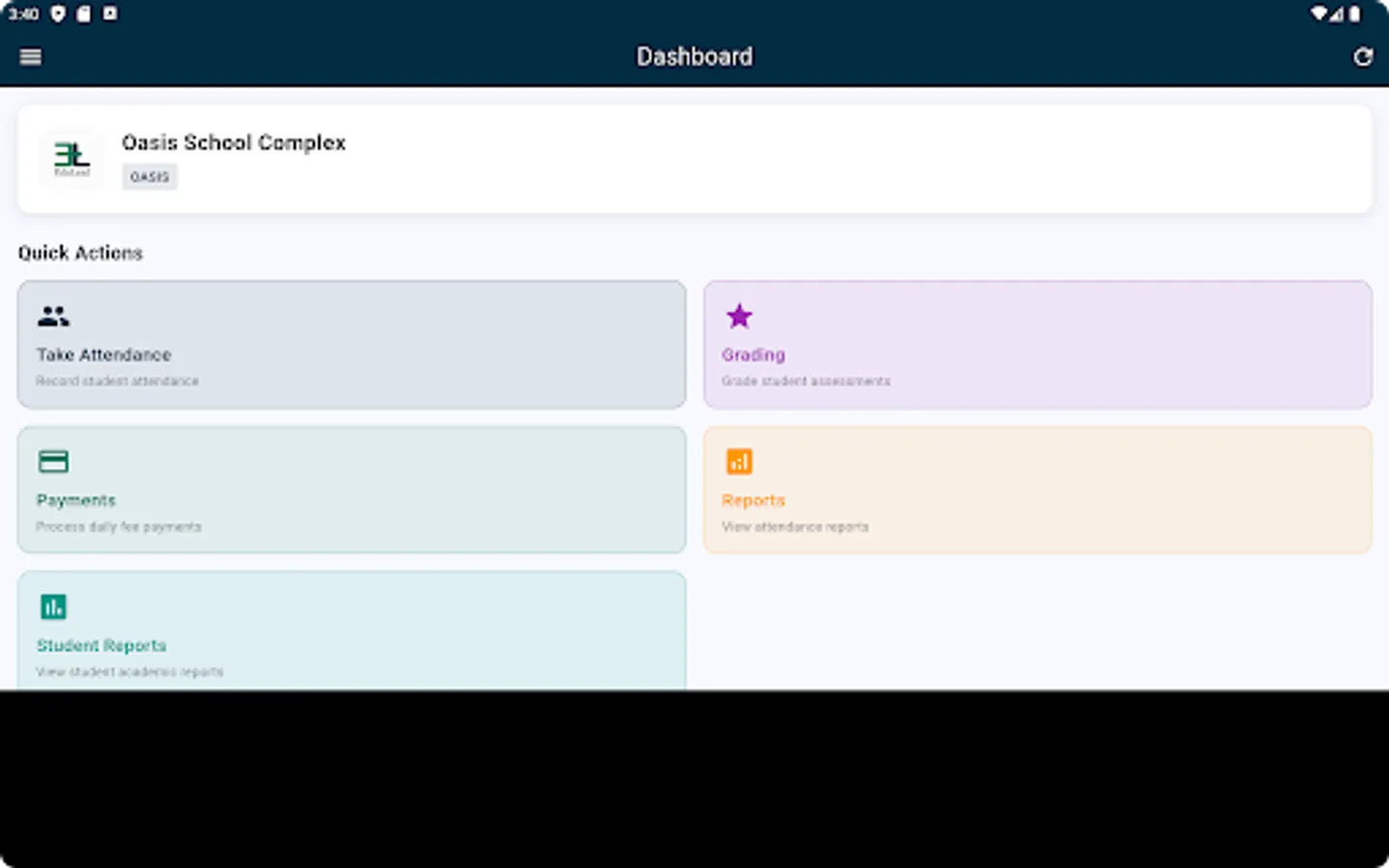Screen dimensions: 1389x868
Task: Open the Student Reports card
Action: click(352, 631)
